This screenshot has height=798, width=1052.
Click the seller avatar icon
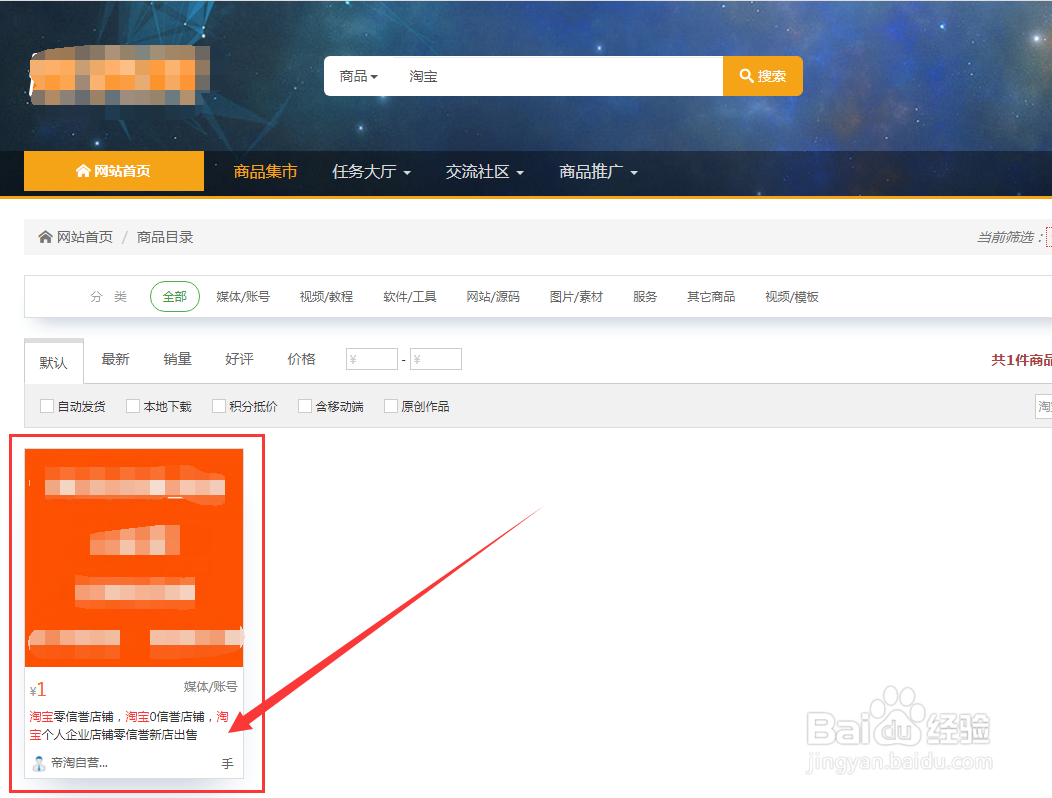point(39,763)
